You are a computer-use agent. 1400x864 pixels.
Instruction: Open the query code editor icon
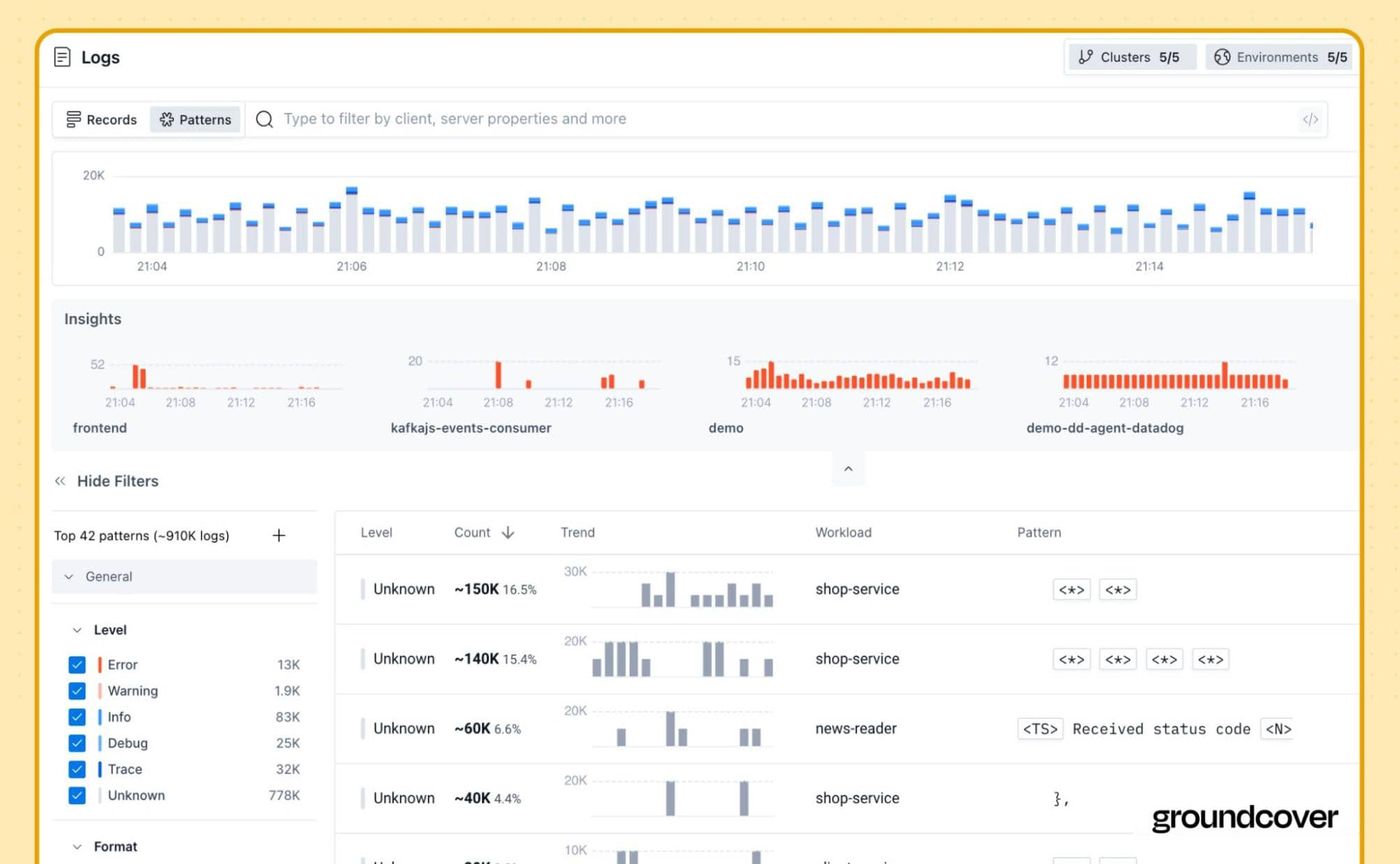pyautogui.click(x=1310, y=119)
